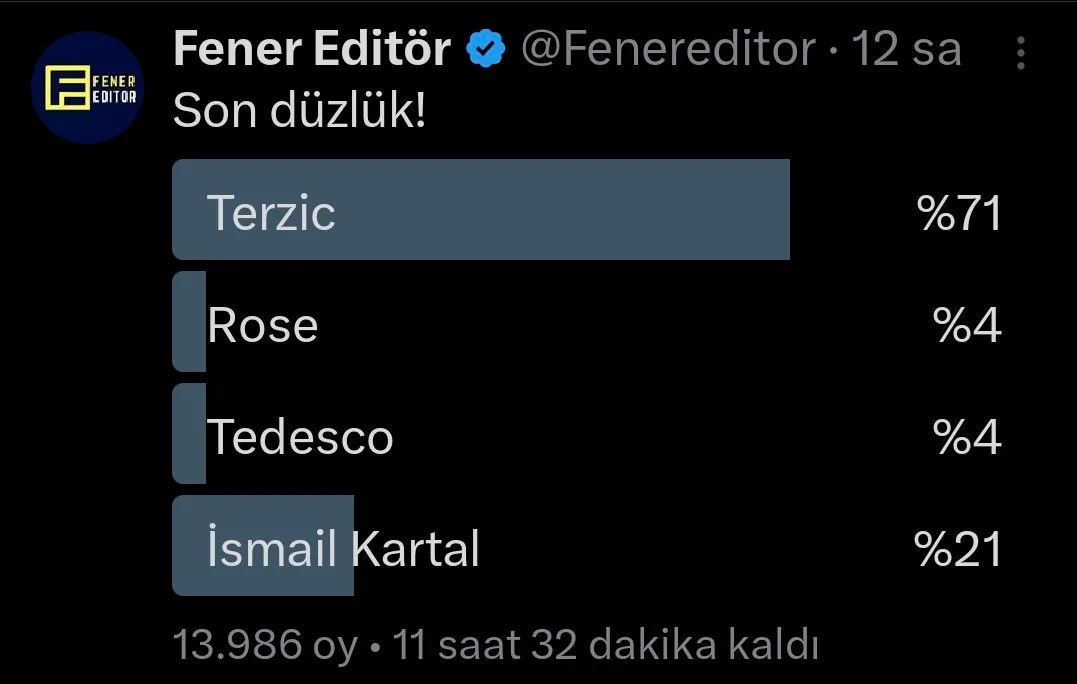Click the İsmail Kartal progress bar
Image resolution: width=1077 pixels, height=684 pixels.
point(263,545)
